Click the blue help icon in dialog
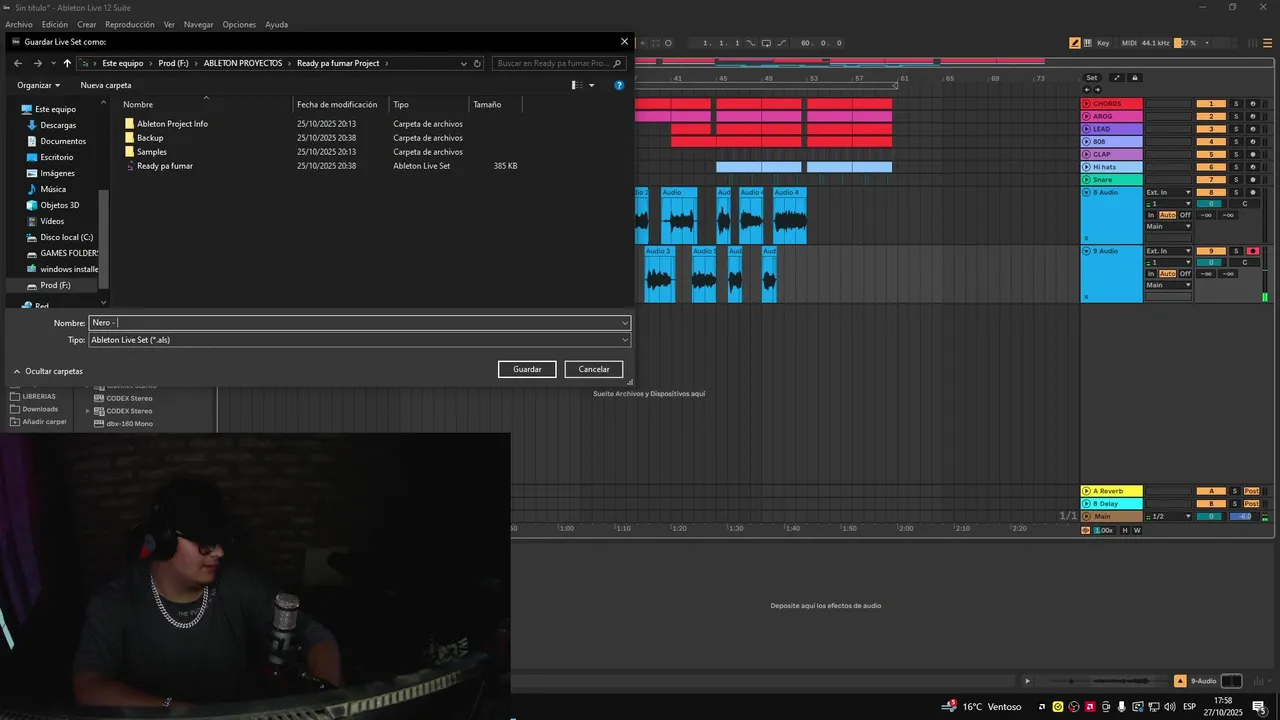The image size is (1280, 720). pos(620,85)
